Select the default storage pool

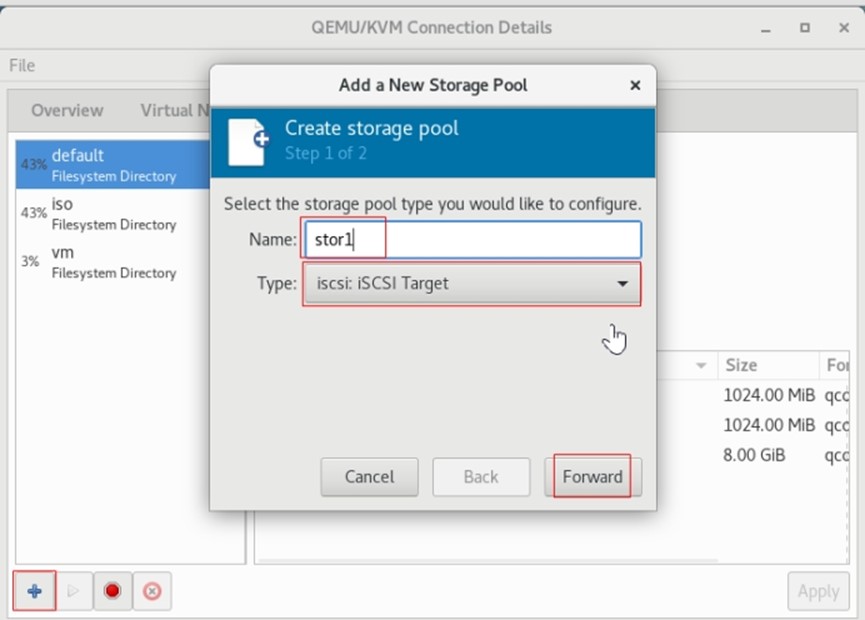113,164
